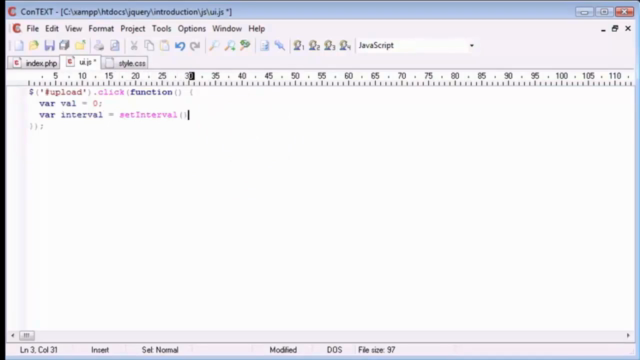Copy the selection with the toolbar icon
The width and height of the screenshot is (640, 360).
click(149, 45)
